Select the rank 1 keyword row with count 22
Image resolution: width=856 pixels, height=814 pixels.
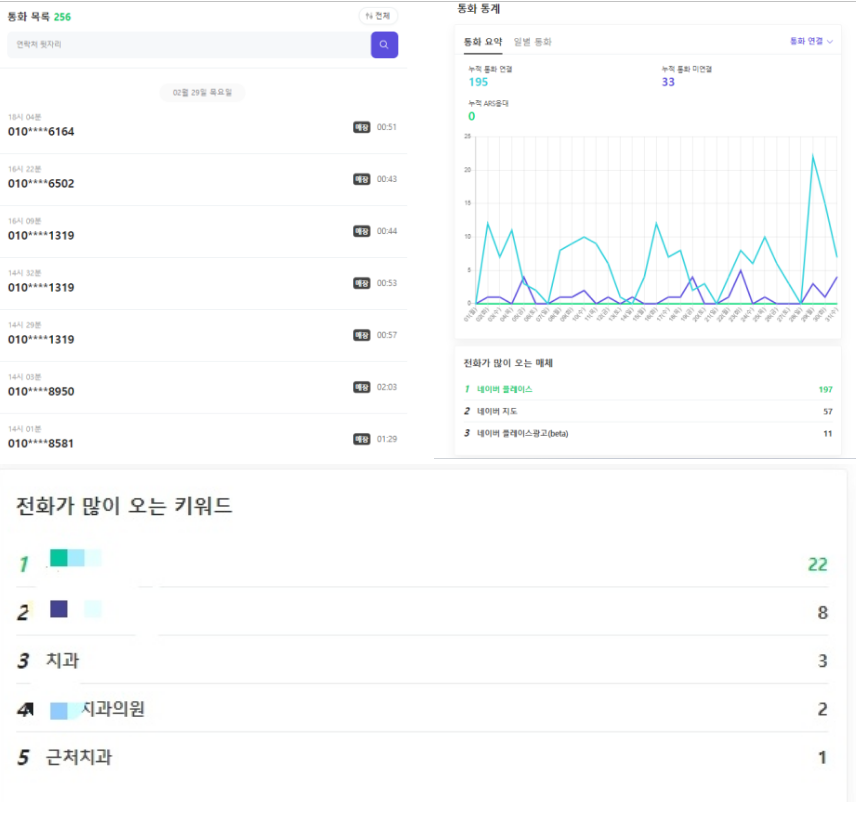[422, 564]
